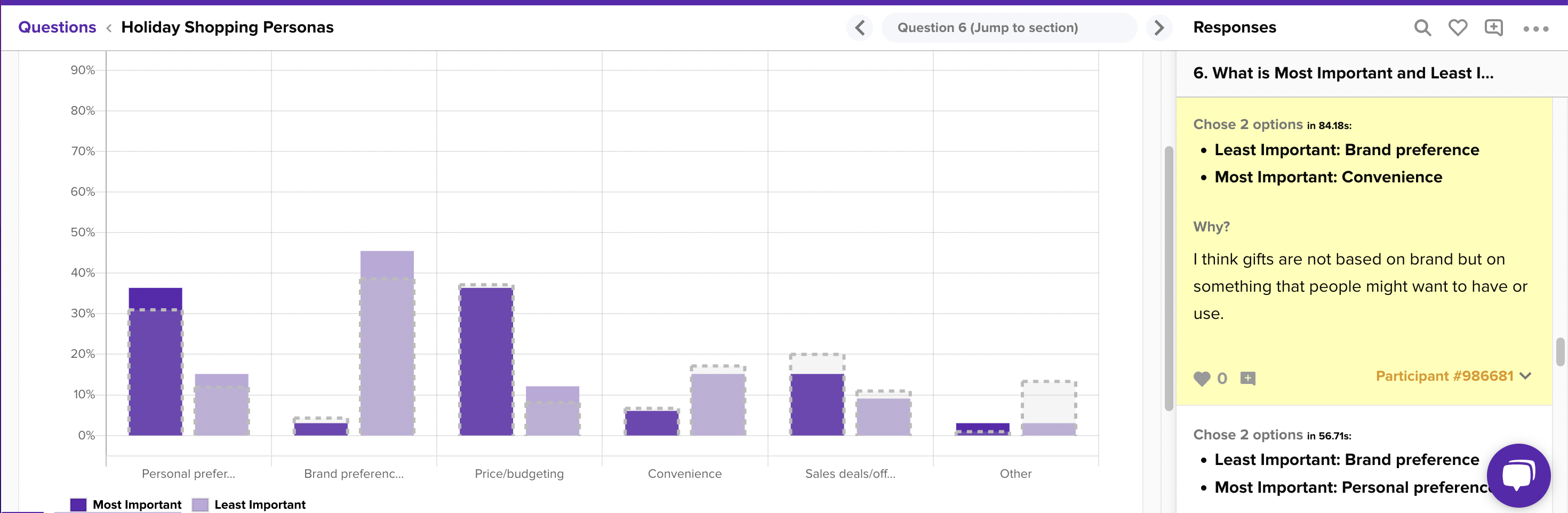Open the chat support bubble
The width and height of the screenshot is (1568, 513).
click(1518, 475)
